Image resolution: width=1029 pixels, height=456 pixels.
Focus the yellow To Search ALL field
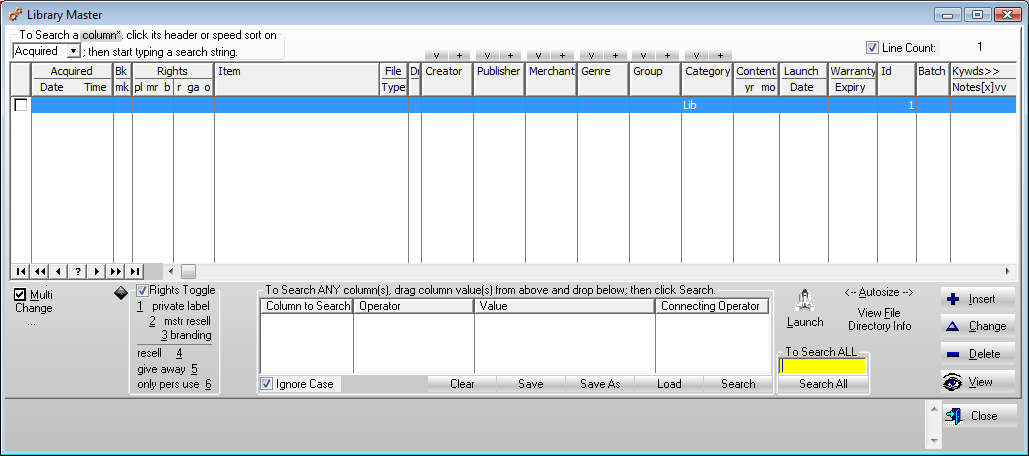[x=822, y=366]
